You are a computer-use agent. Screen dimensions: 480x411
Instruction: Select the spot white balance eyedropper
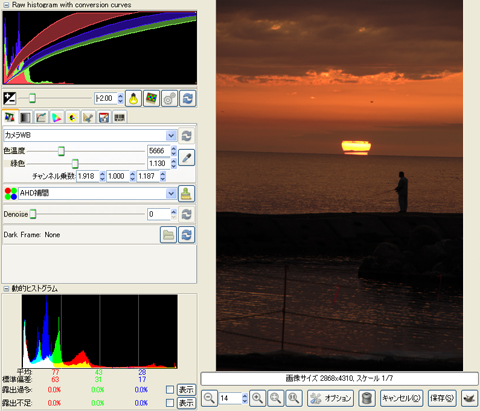[x=186, y=157]
